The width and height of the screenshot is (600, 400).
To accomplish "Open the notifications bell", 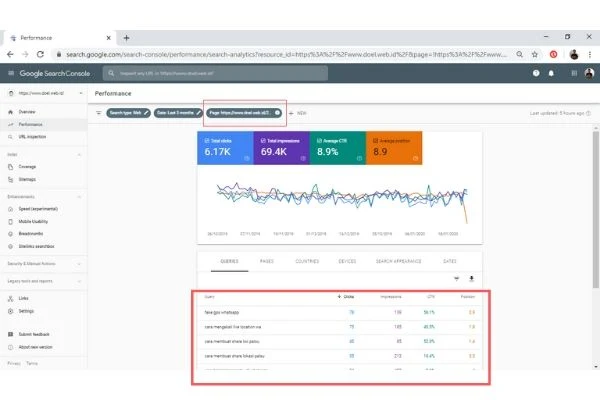I will coord(551,73).
